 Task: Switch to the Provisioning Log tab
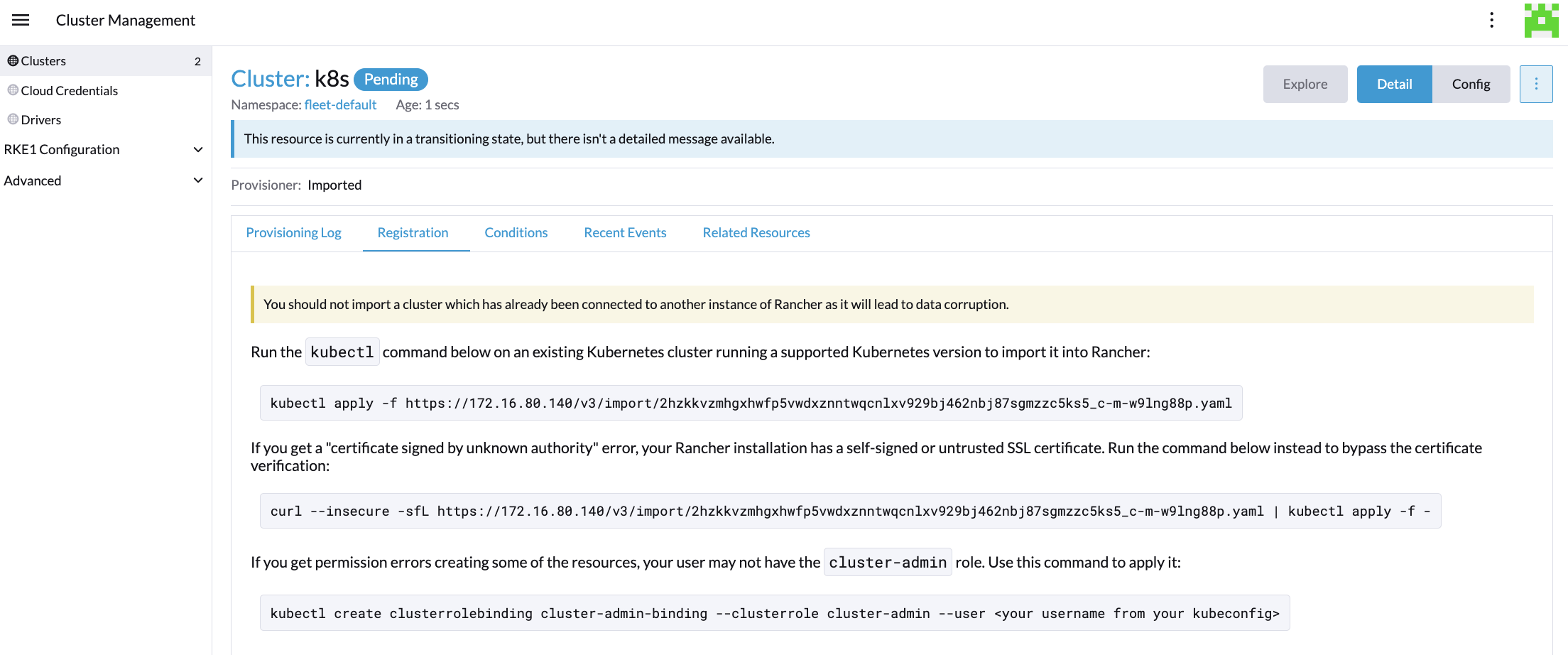pos(293,232)
